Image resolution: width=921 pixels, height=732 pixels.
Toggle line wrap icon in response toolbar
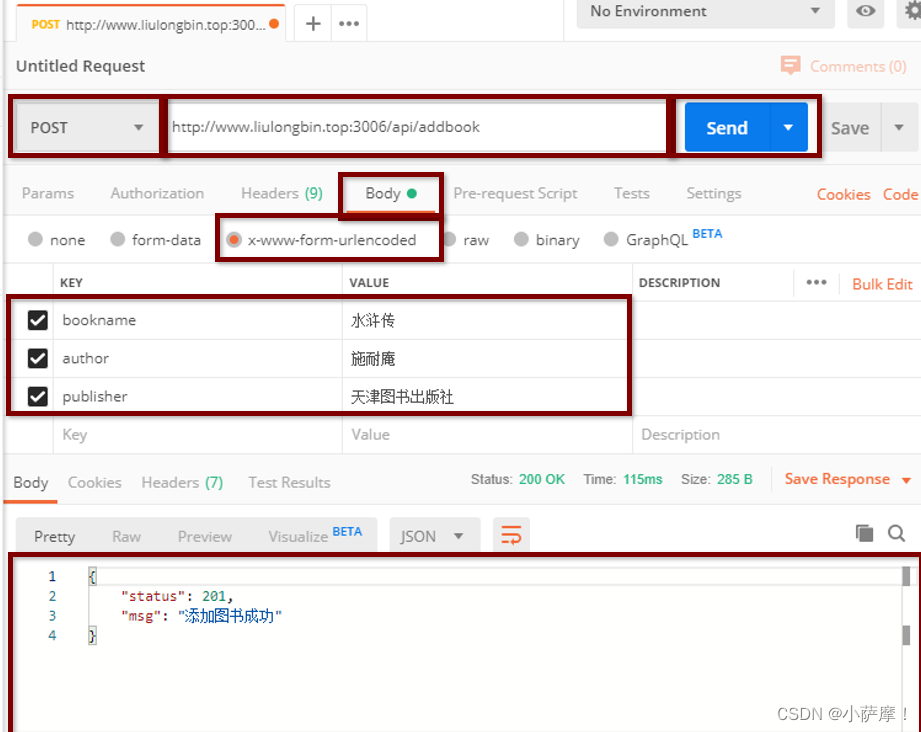click(511, 535)
